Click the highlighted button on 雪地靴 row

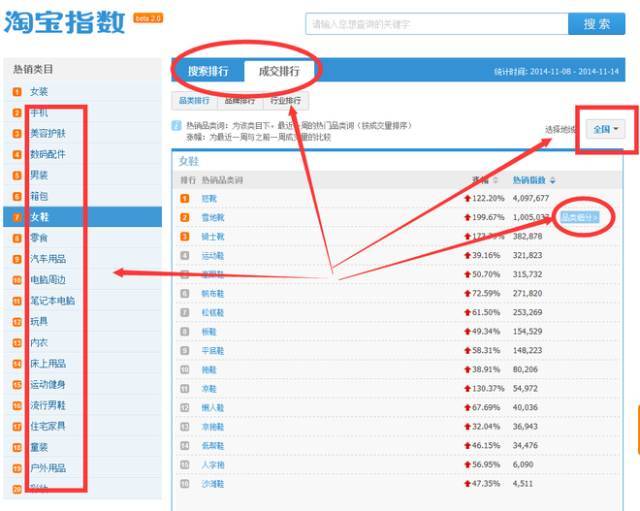(580, 217)
